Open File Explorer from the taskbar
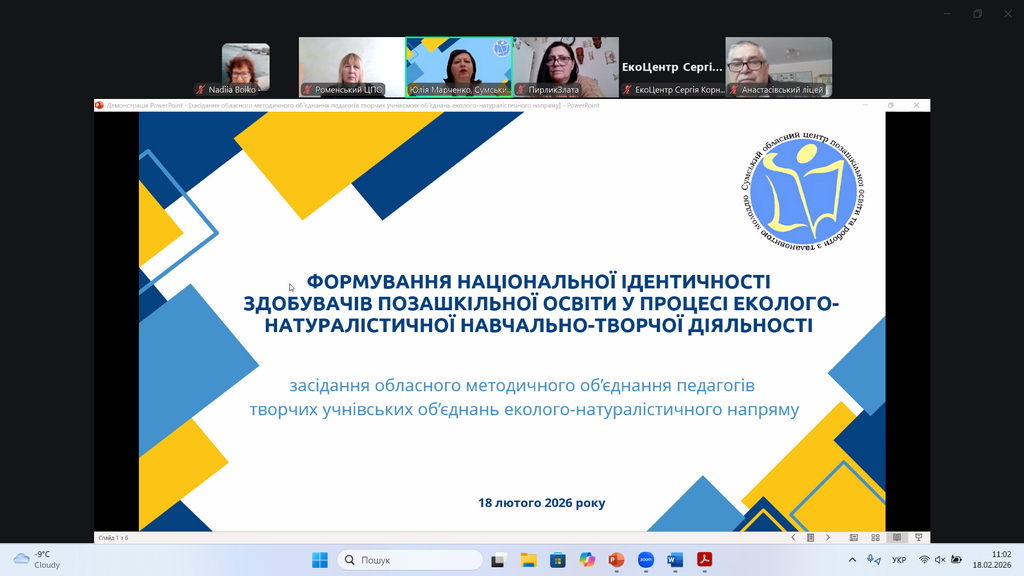 click(x=528, y=560)
